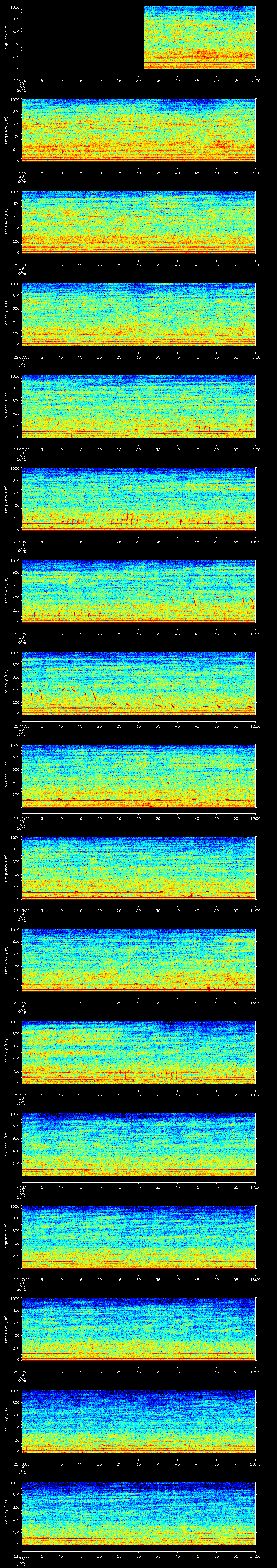
Task: Click the '22:10:00' start time label
Action: (x=21, y=634)
